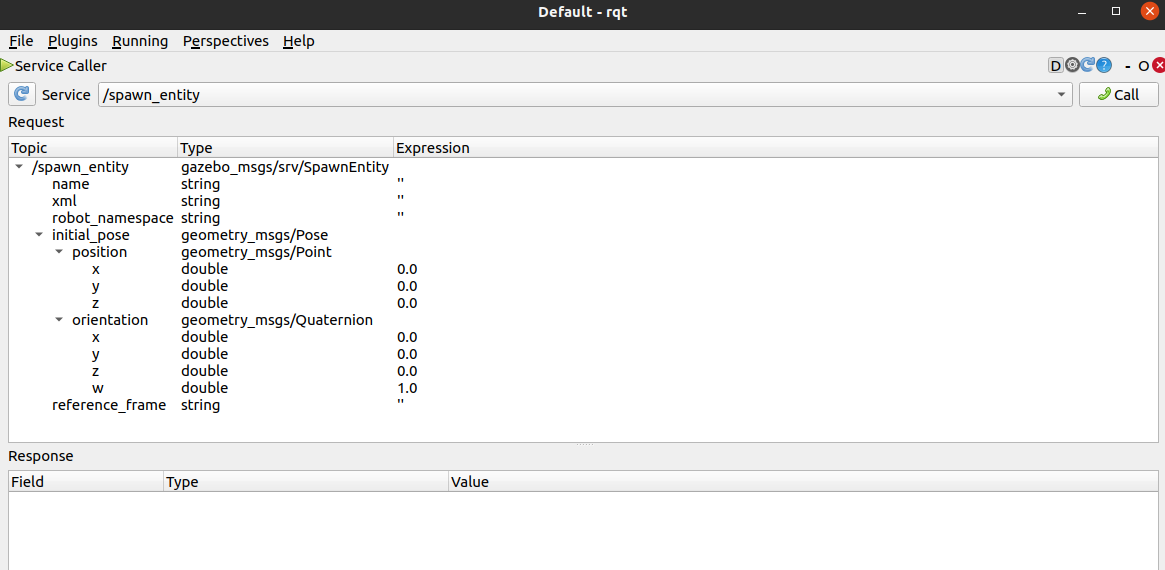This screenshot has width=1165, height=570.
Task: Click the plugin reload arrow icon
Action: click(1088, 66)
